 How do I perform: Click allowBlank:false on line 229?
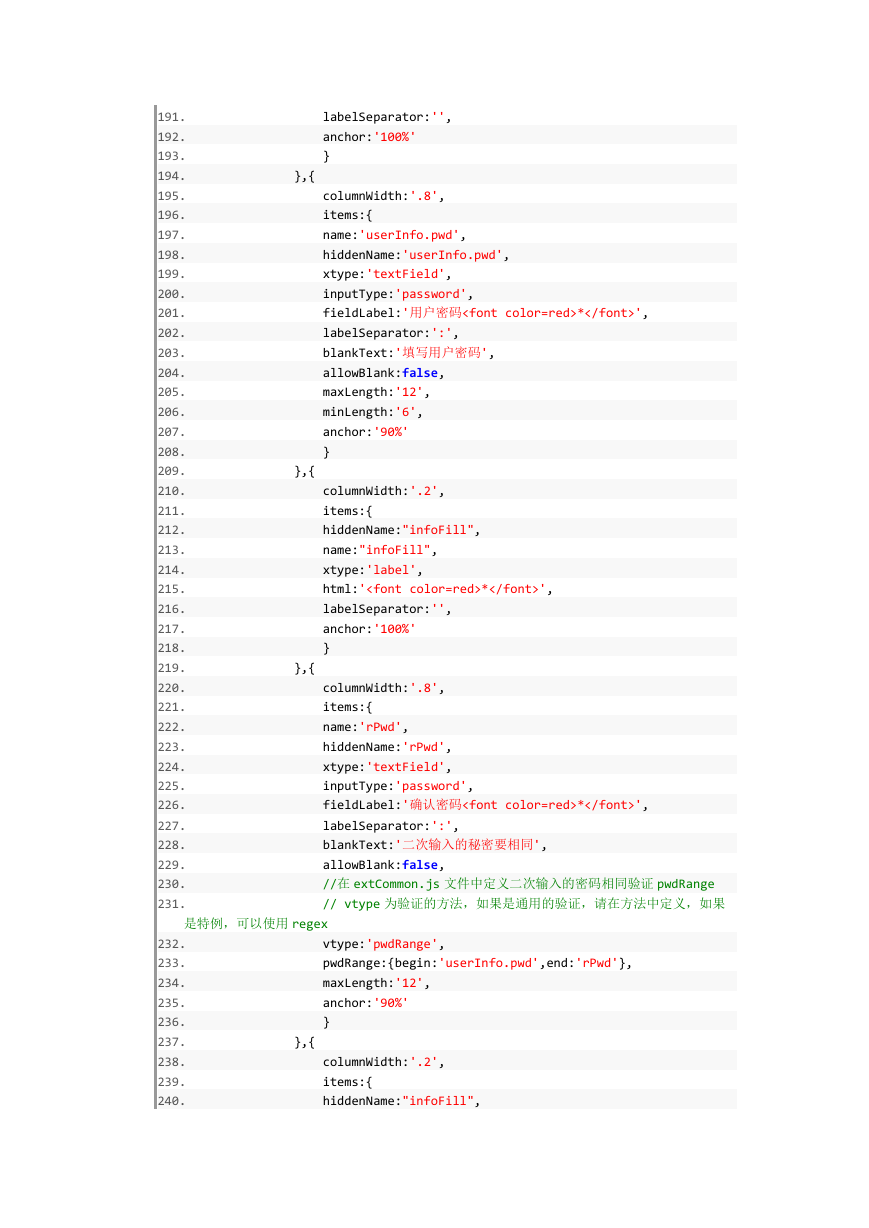384,865
